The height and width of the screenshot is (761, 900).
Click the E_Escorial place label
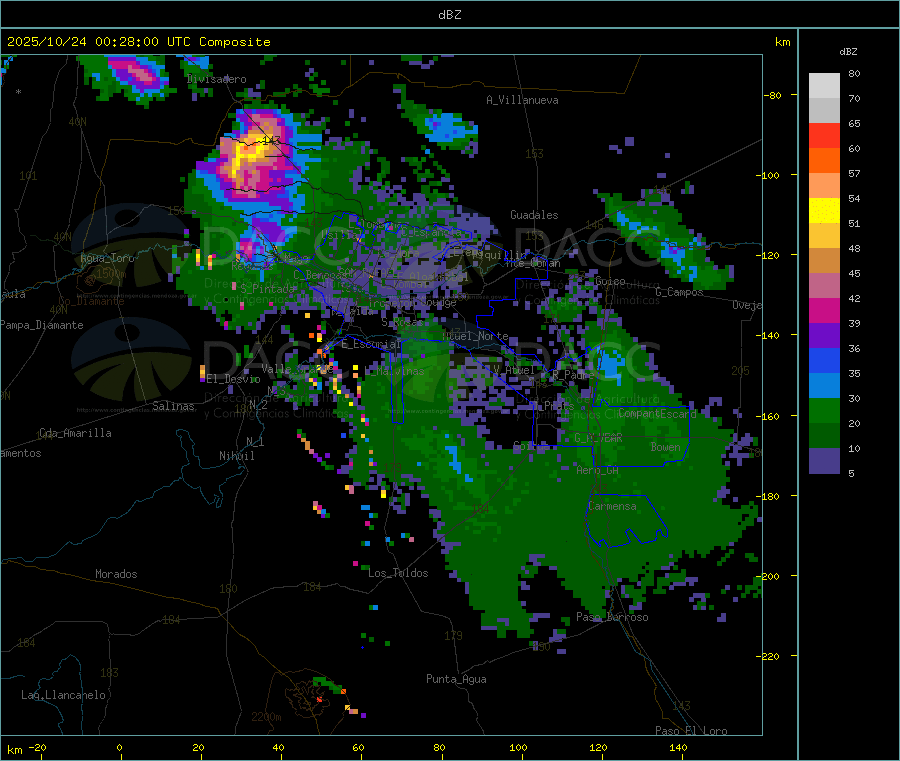pyautogui.click(x=371, y=344)
